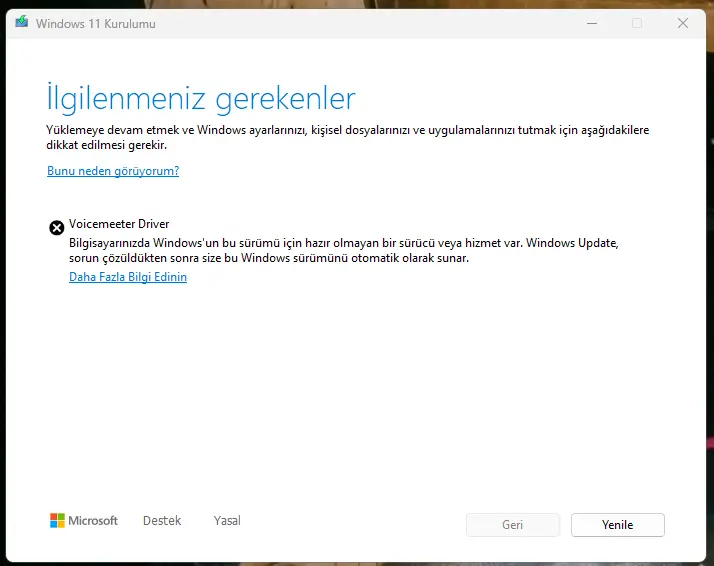The height and width of the screenshot is (566, 714).
Task: Click the 'Yüklemeye devam etmek' intro paragraph
Action: click(347, 138)
